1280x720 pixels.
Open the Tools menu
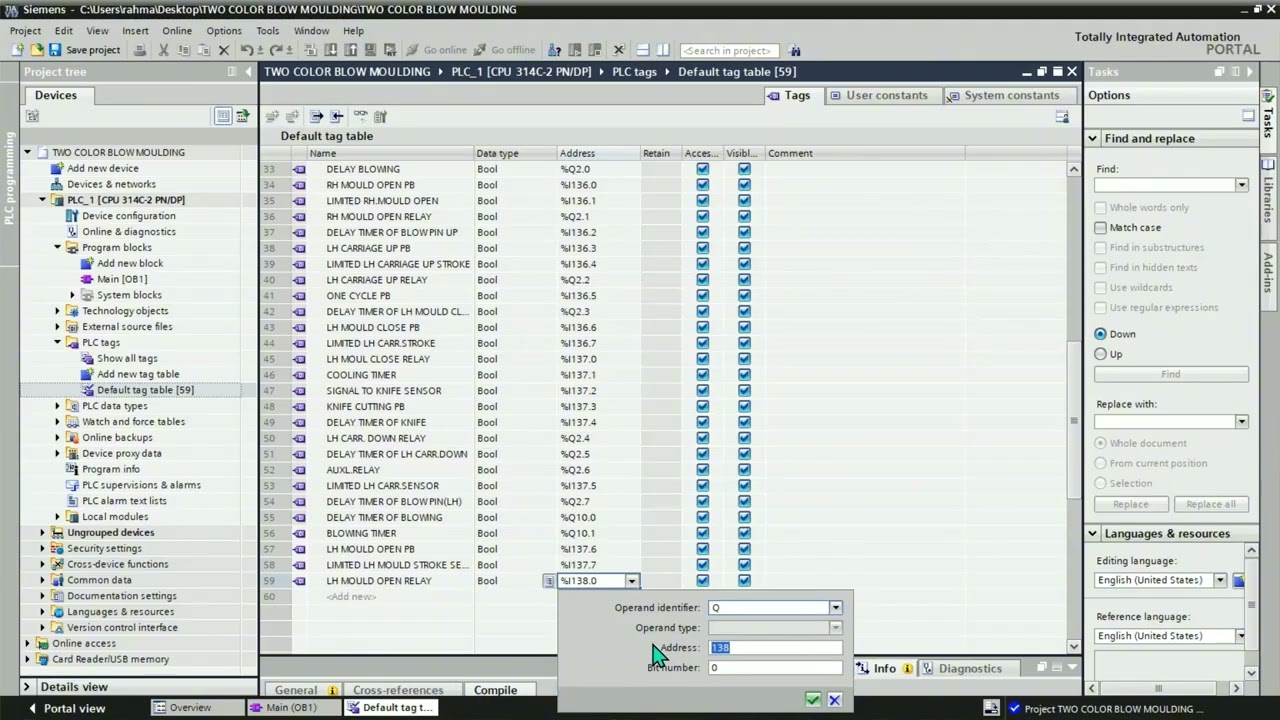pos(267,31)
